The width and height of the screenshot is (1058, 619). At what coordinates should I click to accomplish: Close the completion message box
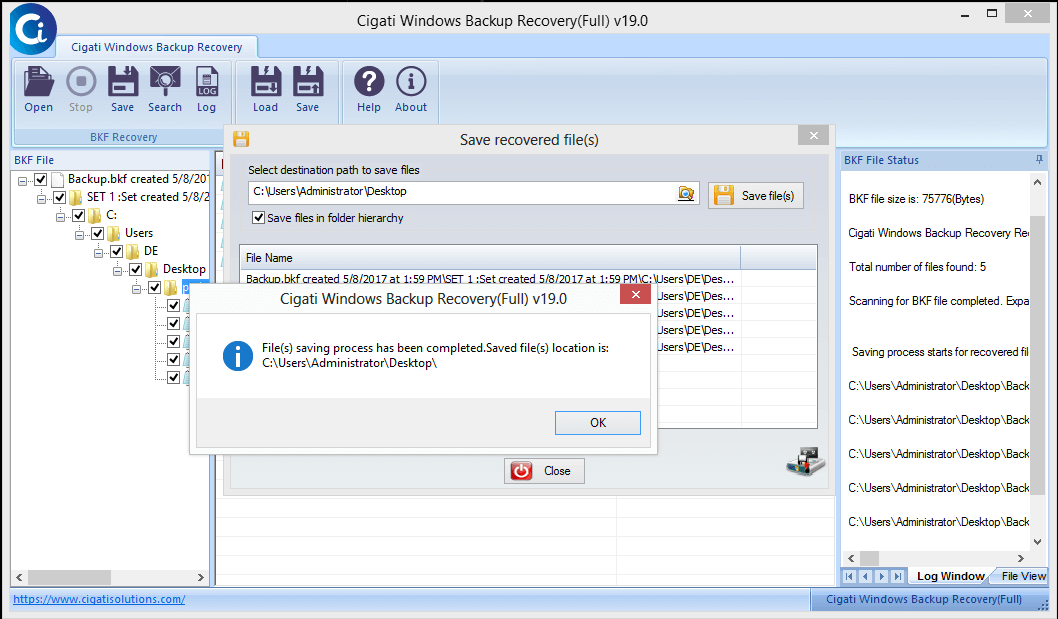(635, 294)
